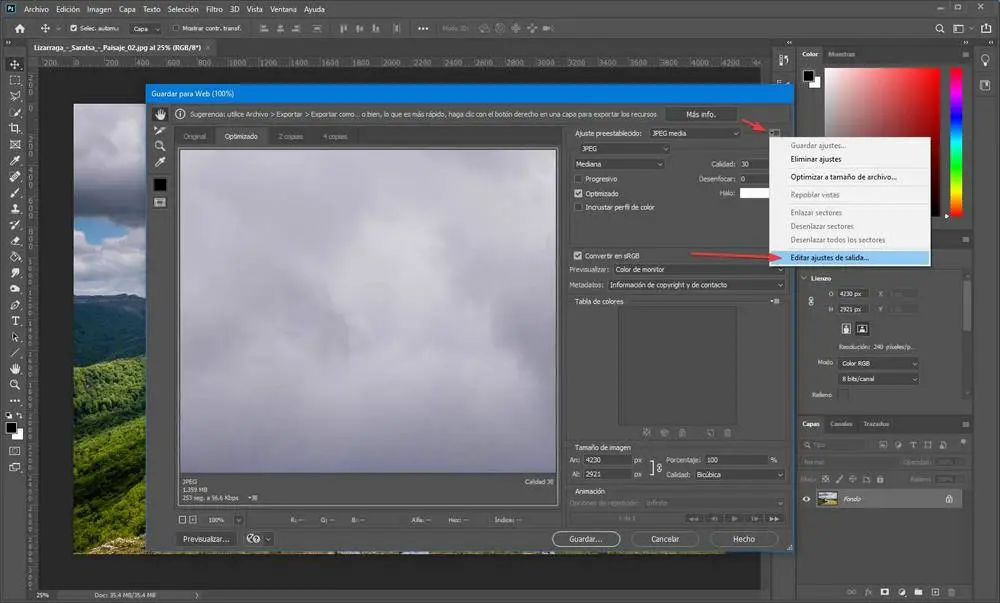Image resolution: width=1000 pixels, height=603 pixels.
Task: Pick the Eyedropper tool in the dialog
Action: tap(159, 162)
